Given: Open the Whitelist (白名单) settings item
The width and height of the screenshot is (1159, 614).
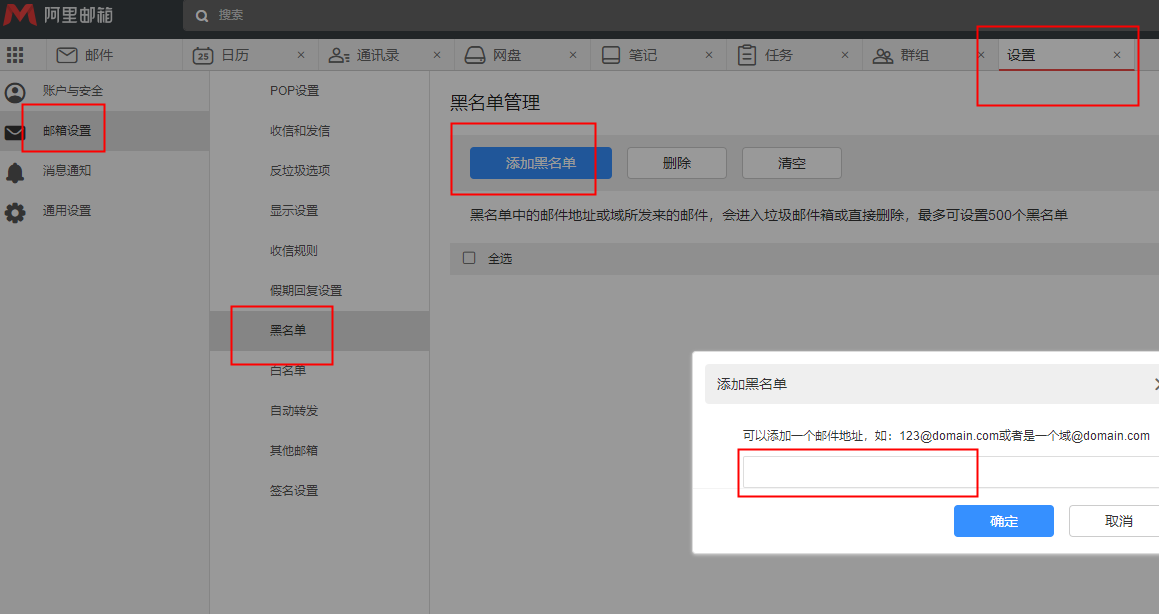Looking at the screenshot, I should 288,371.
